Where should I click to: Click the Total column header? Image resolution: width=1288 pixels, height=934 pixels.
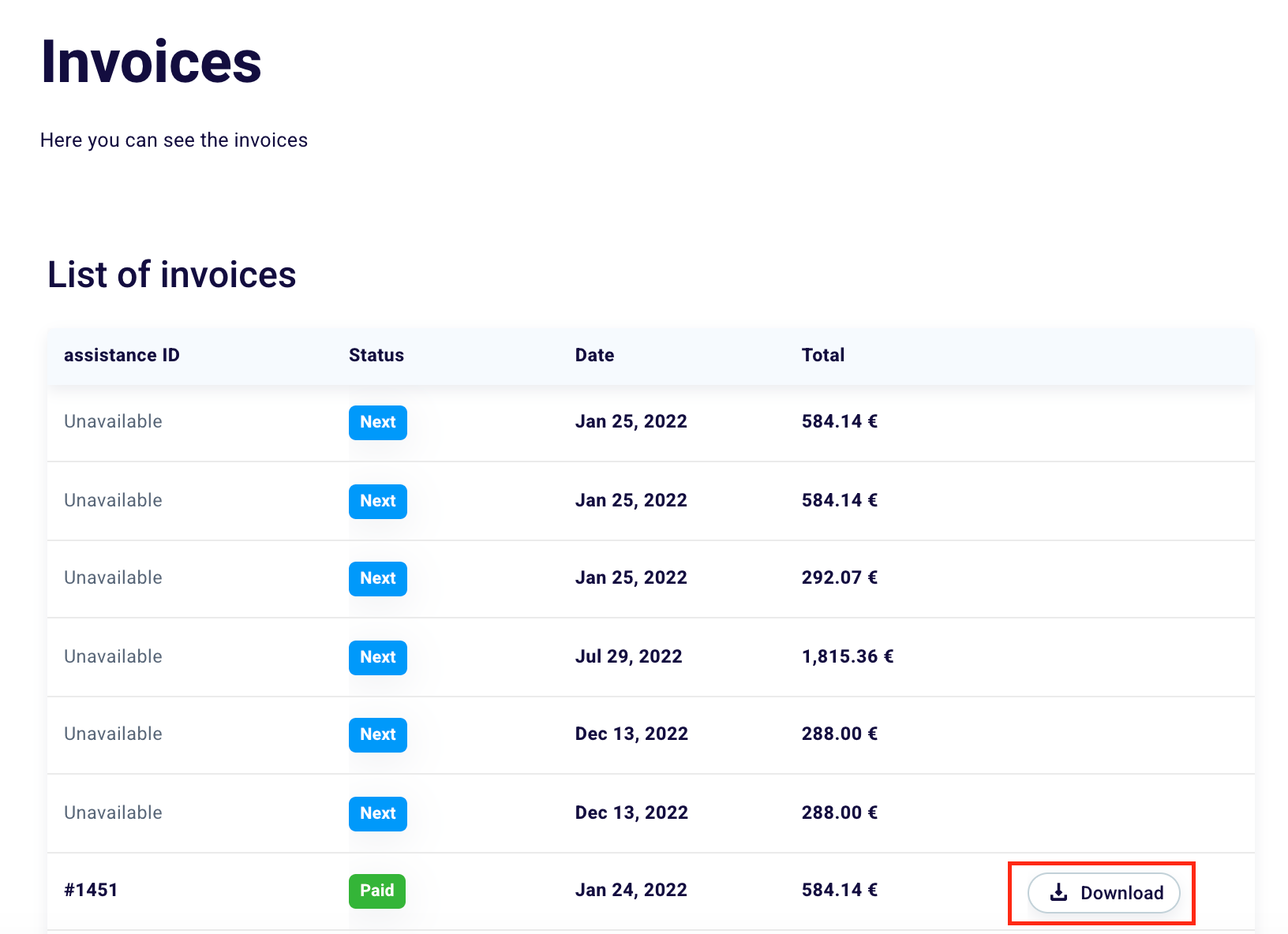point(822,355)
